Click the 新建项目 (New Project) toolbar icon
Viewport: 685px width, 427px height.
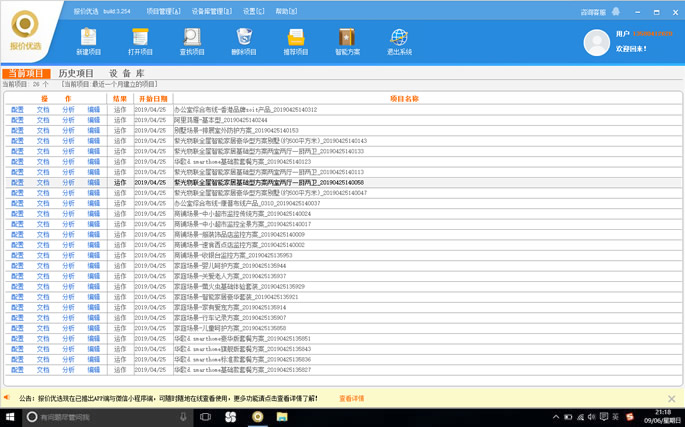[x=88, y=41]
